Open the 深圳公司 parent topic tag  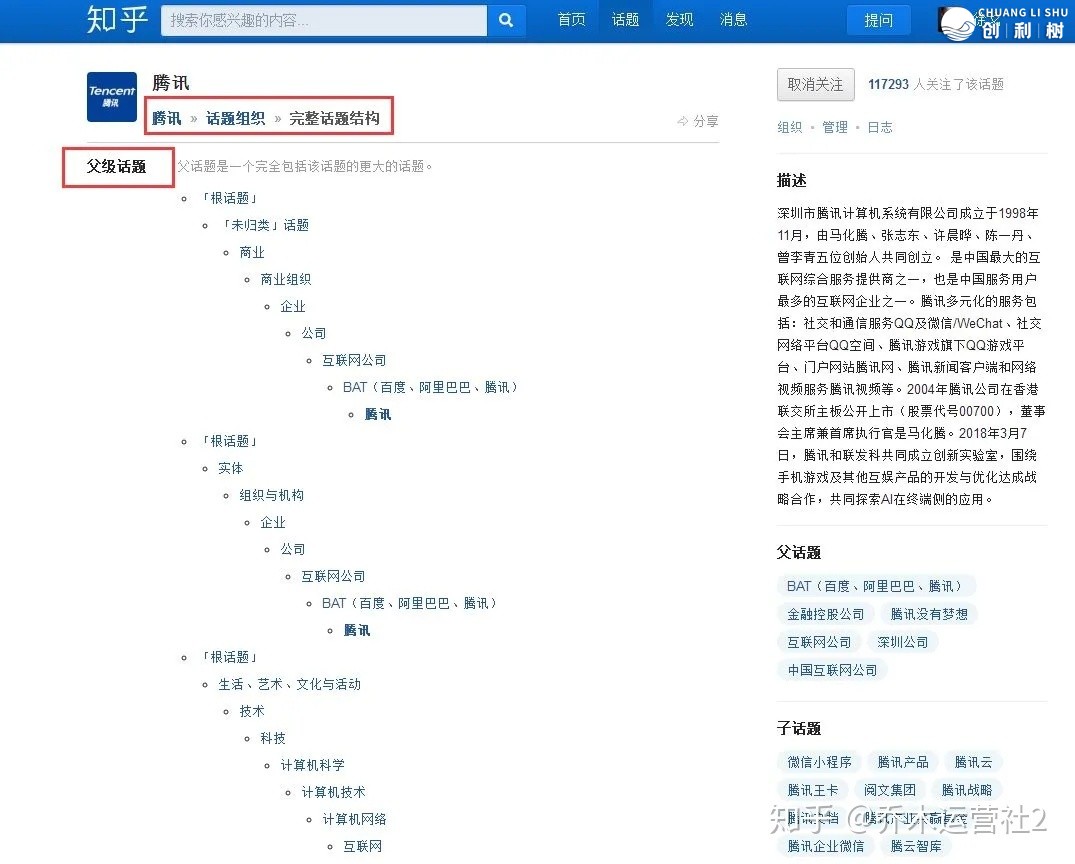[x=903, y=643]
